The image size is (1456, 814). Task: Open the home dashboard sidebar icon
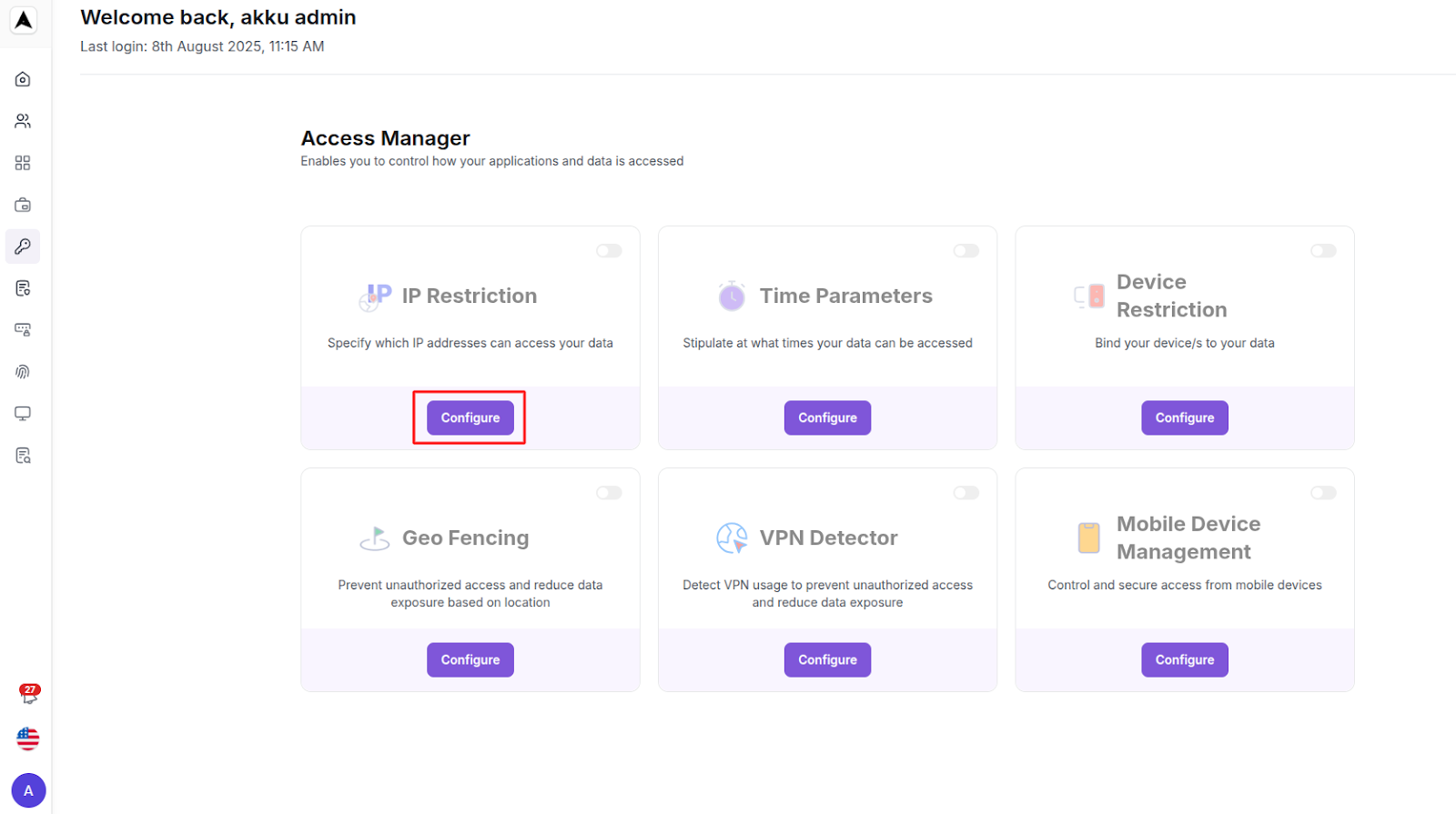[x=23, y=79]
